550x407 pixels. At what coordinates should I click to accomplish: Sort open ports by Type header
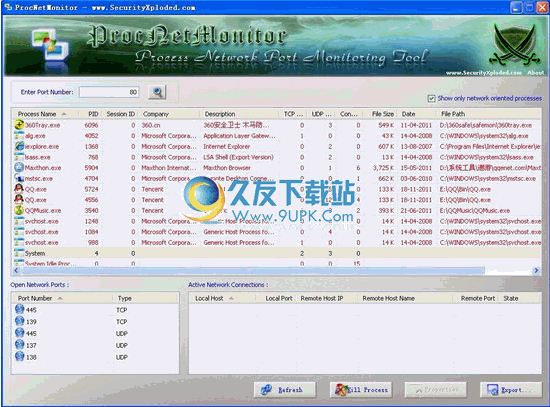(145, 298)
